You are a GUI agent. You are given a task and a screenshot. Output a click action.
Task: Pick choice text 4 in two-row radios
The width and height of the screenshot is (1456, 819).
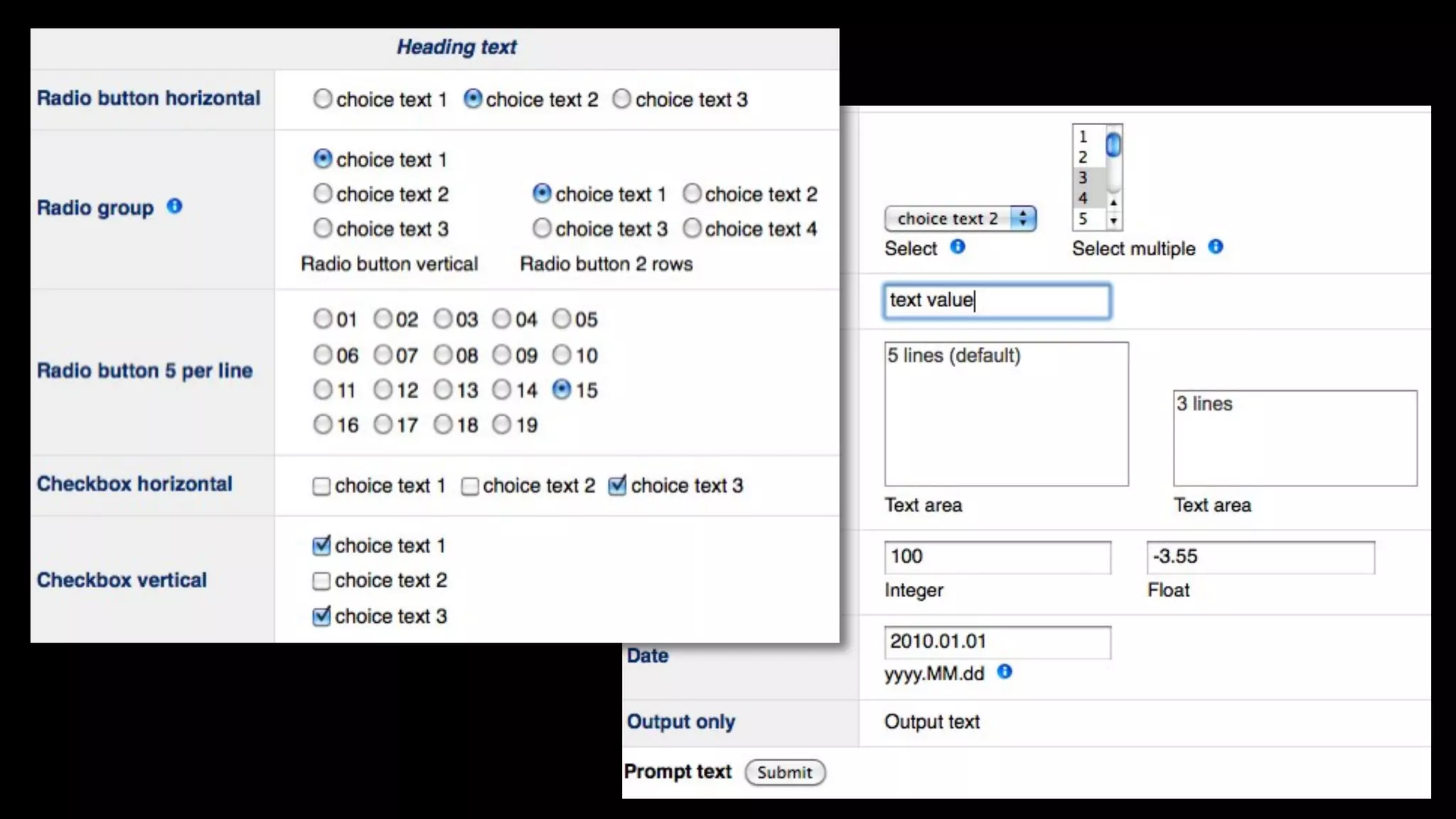692,228
